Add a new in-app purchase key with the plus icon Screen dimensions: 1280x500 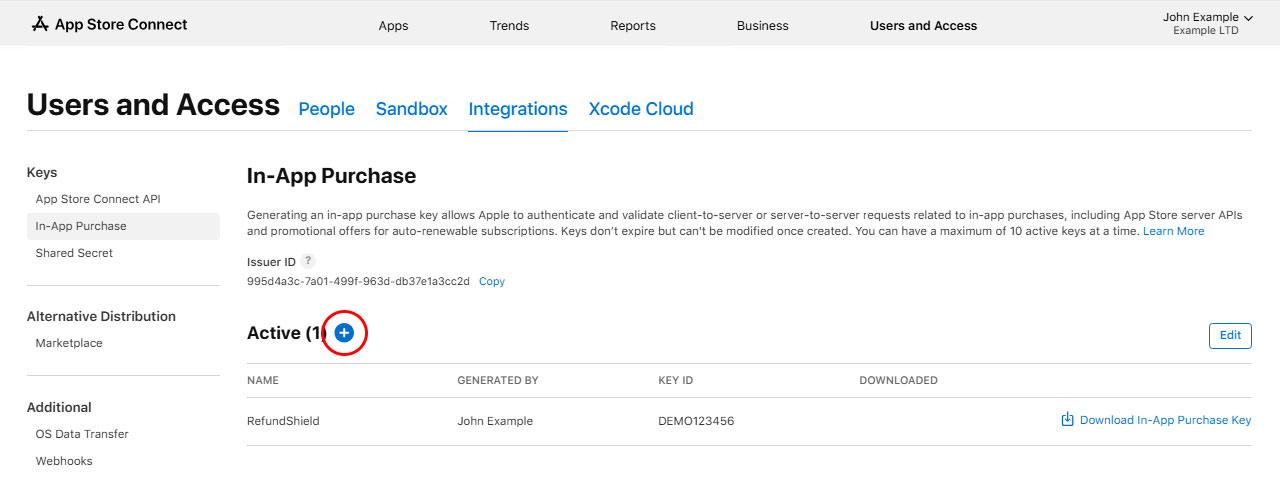coord(344,333)
